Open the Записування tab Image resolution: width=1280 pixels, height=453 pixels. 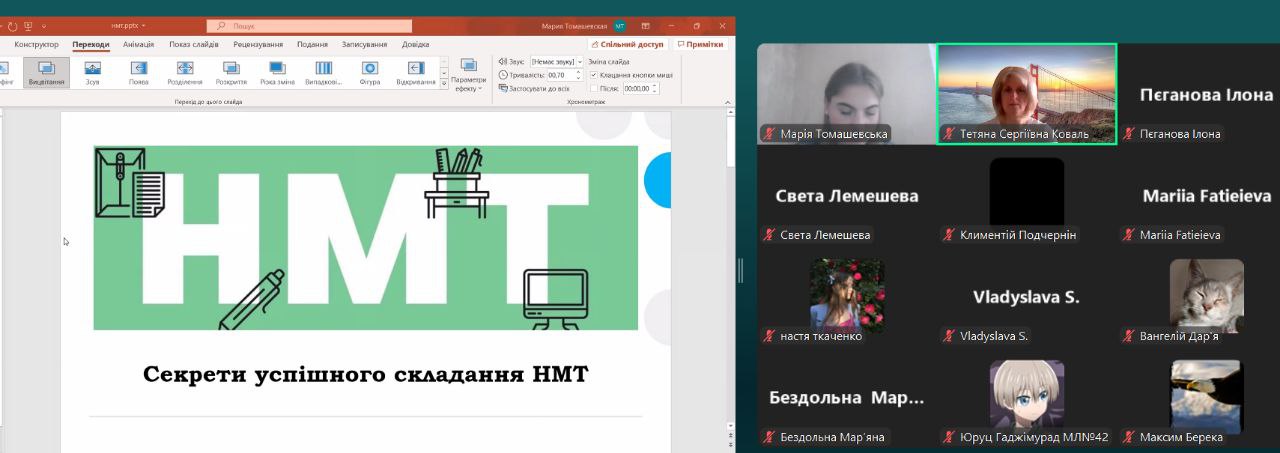(364, 44)
